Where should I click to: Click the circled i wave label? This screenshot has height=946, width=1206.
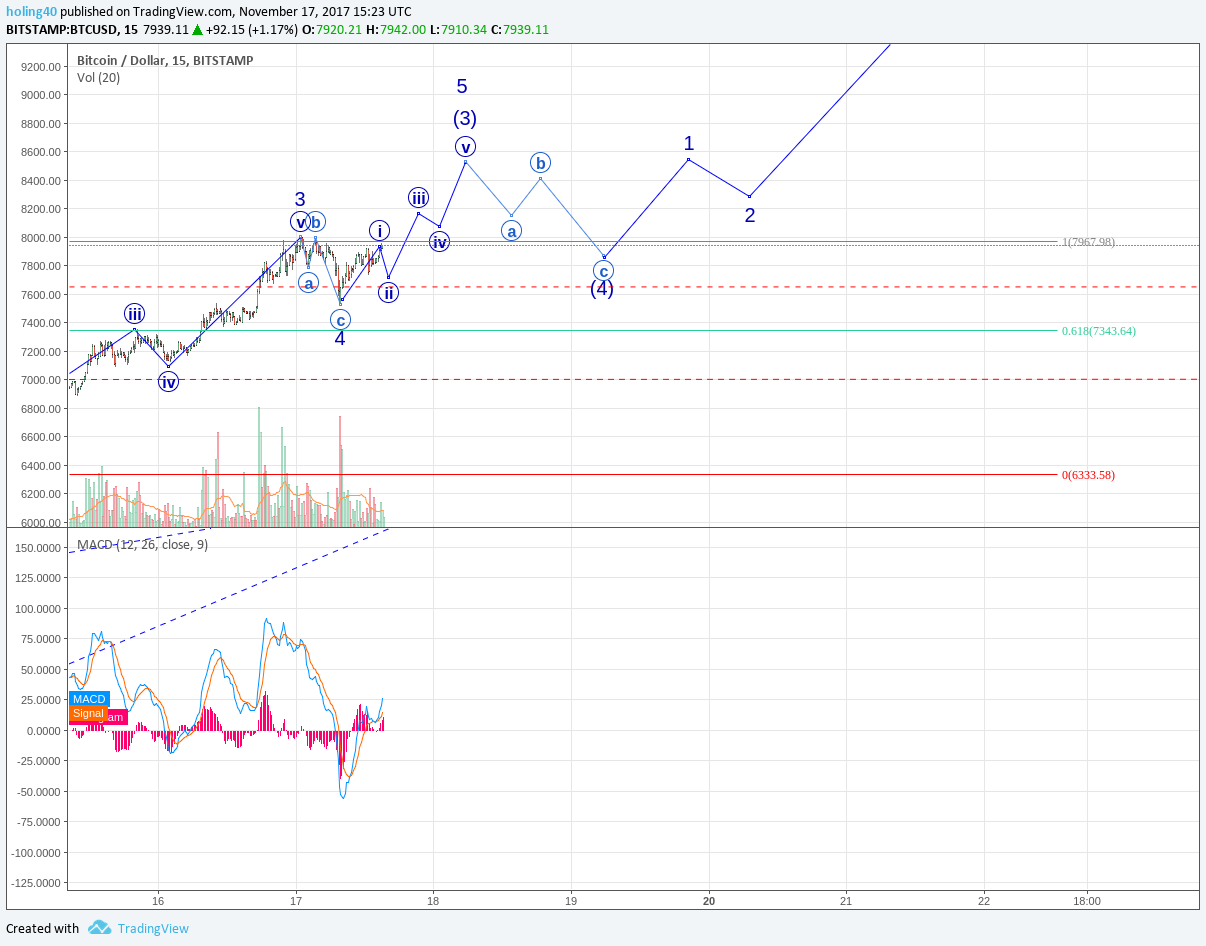[x=379, y=230]
